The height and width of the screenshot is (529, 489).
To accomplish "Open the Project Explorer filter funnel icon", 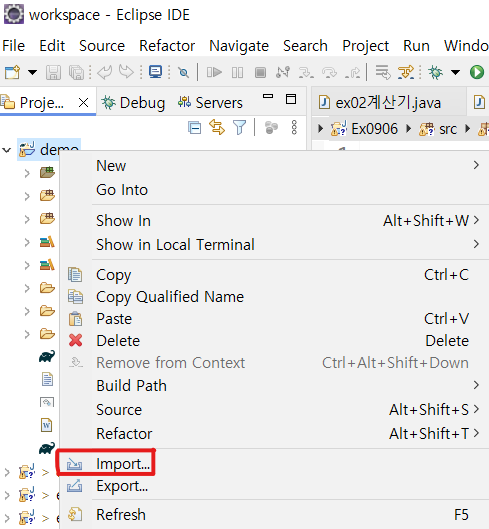I will 239,128.
